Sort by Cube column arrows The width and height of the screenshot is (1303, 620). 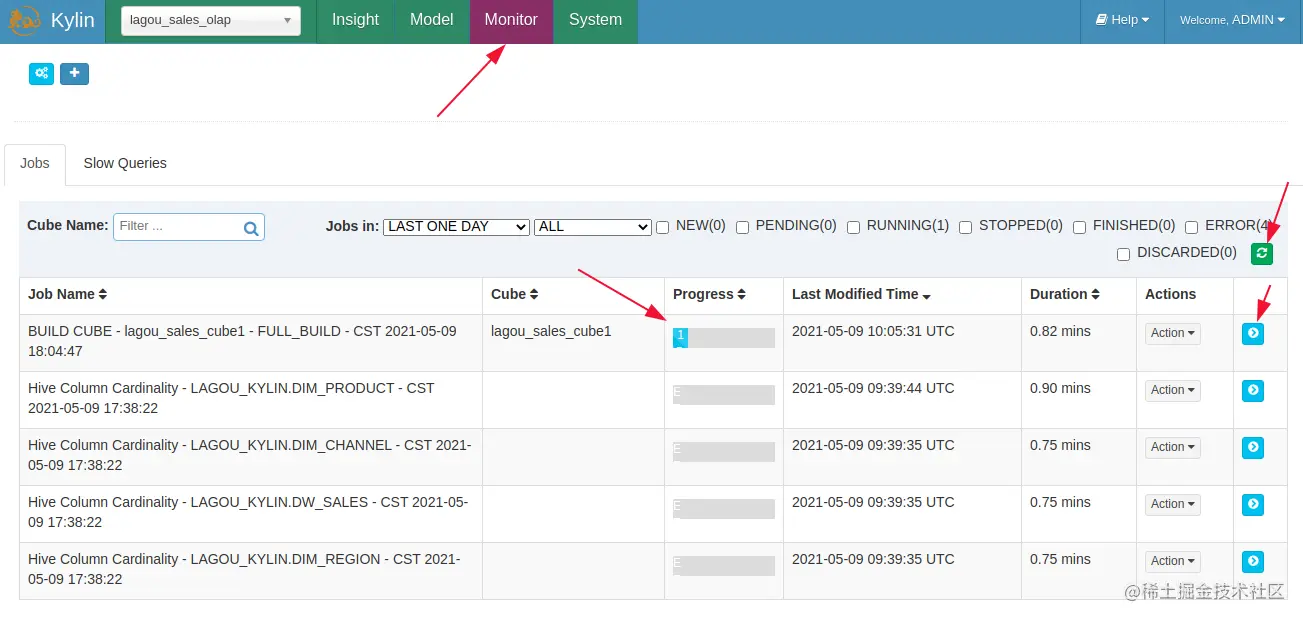[x=534, y=295]
